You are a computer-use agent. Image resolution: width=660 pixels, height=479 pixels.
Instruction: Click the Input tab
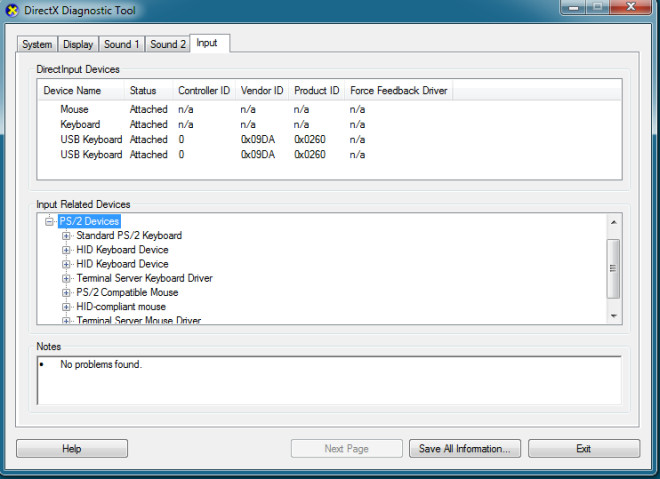click(209, 43)
